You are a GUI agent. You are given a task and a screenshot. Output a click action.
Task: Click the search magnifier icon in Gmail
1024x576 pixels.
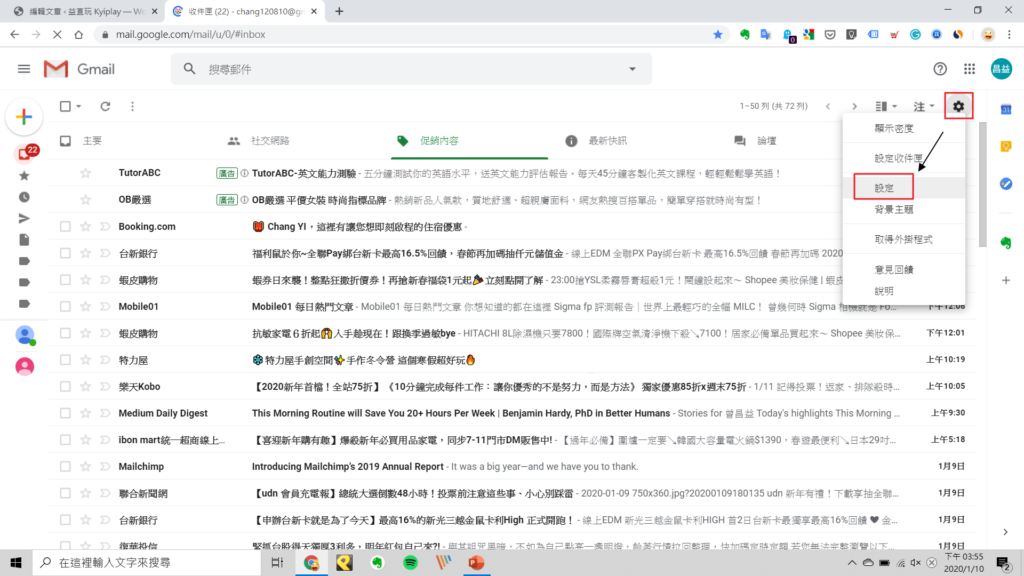tap(189, 69)
